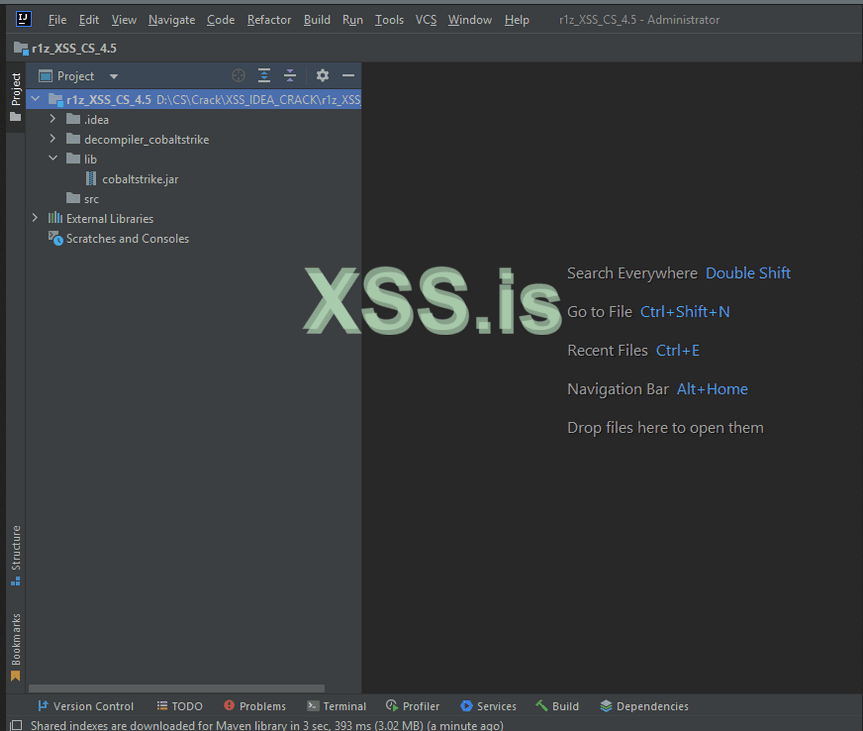863x731 pixels.
Task: Open the Build tool window label
Action: point(565,706)
